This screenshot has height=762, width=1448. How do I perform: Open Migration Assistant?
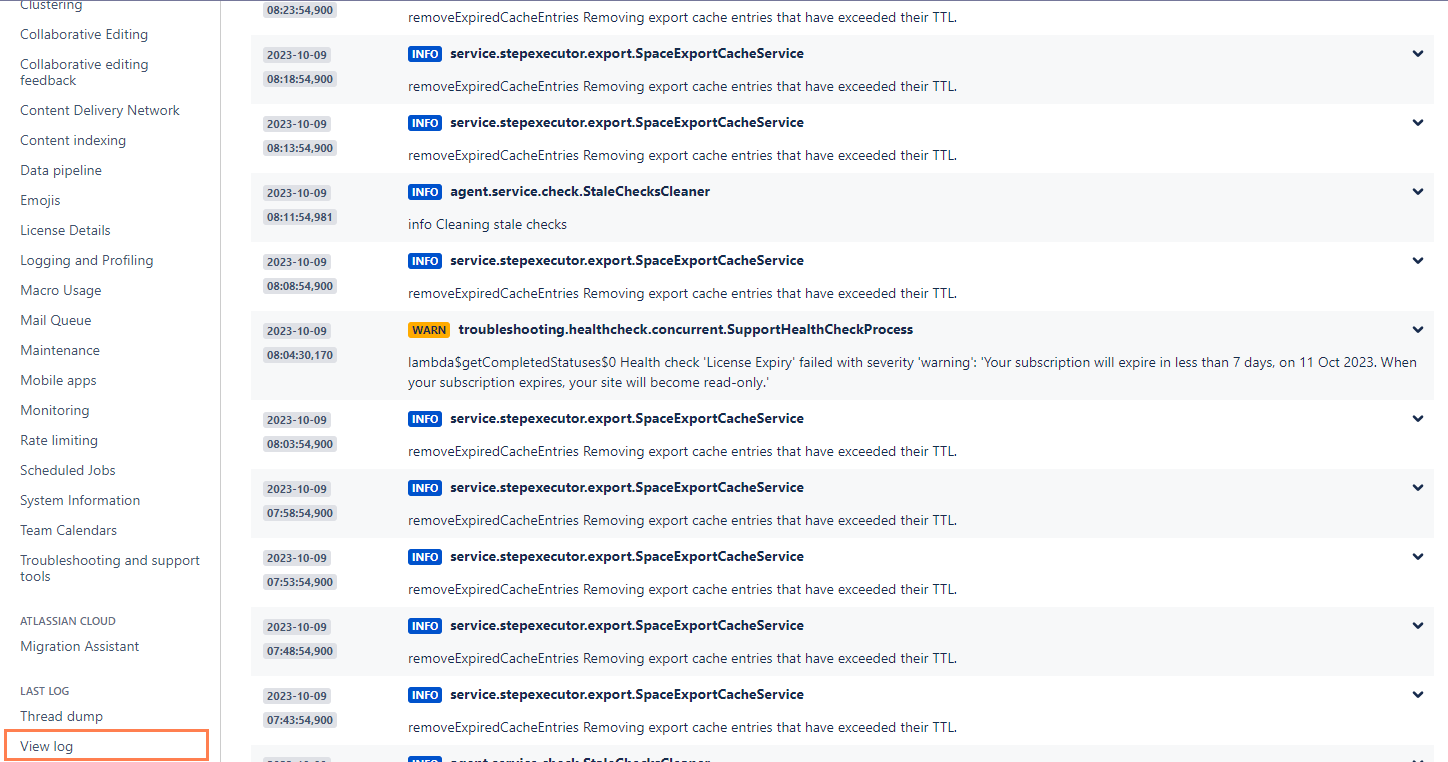tap(79, 646)
